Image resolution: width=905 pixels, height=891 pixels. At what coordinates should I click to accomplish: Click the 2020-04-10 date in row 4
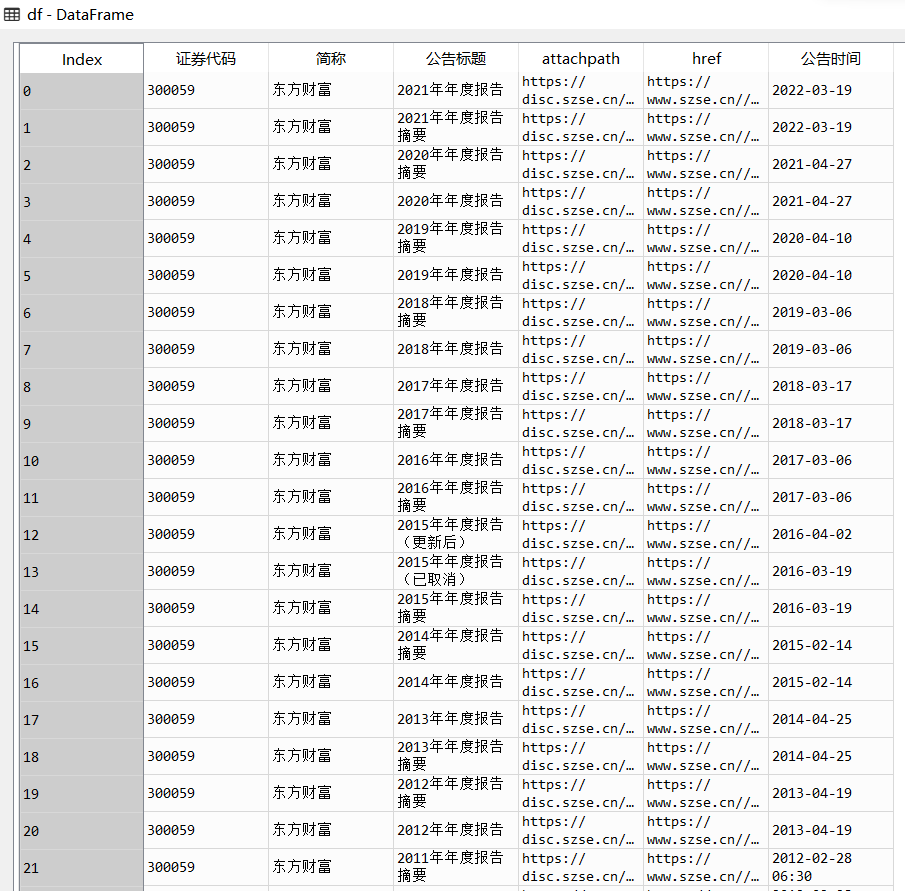tap(831, 238)
